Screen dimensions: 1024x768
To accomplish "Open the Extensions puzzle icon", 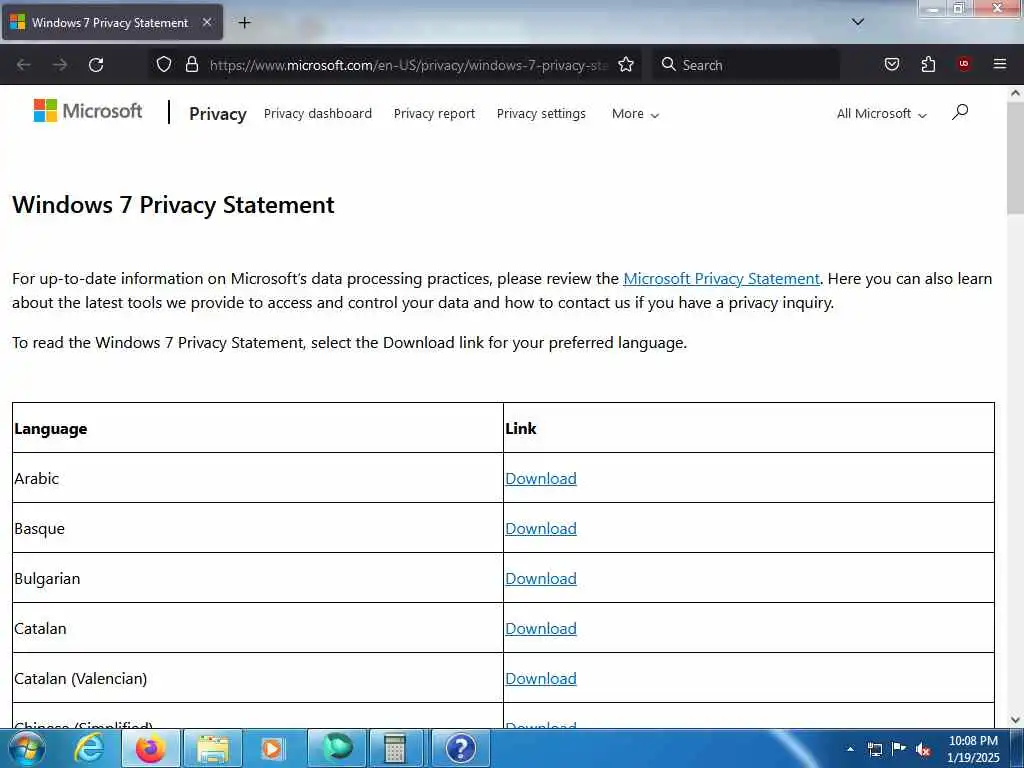I will pyautogui.click(x=928, y=64).
